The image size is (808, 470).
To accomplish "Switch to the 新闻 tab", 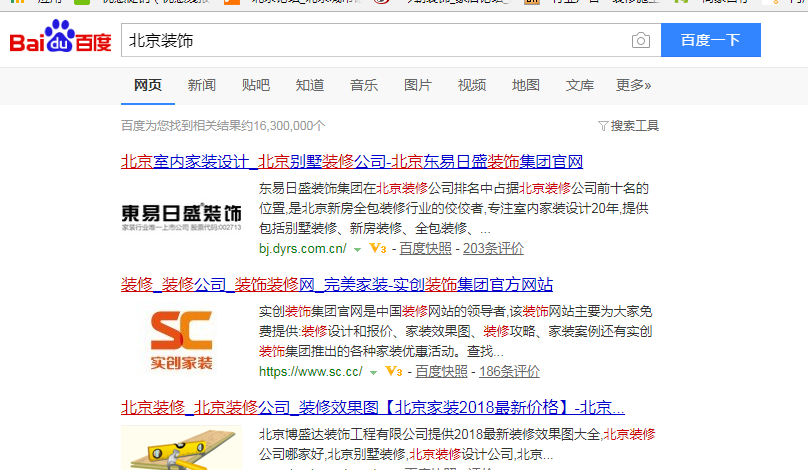I will click(201, 85).
